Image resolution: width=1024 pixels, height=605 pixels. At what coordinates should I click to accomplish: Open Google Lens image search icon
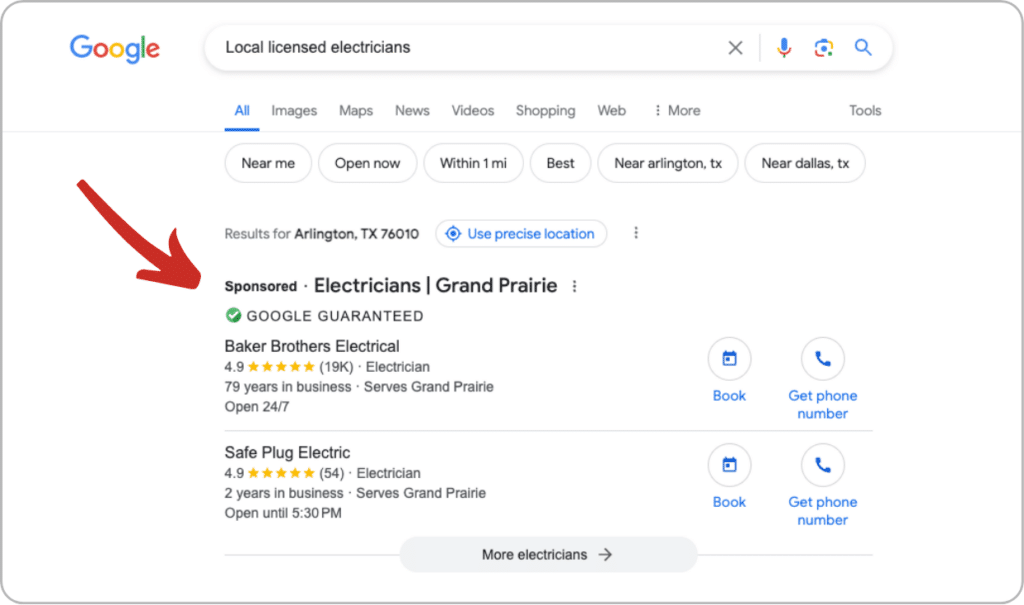click(x=824, y=48)
